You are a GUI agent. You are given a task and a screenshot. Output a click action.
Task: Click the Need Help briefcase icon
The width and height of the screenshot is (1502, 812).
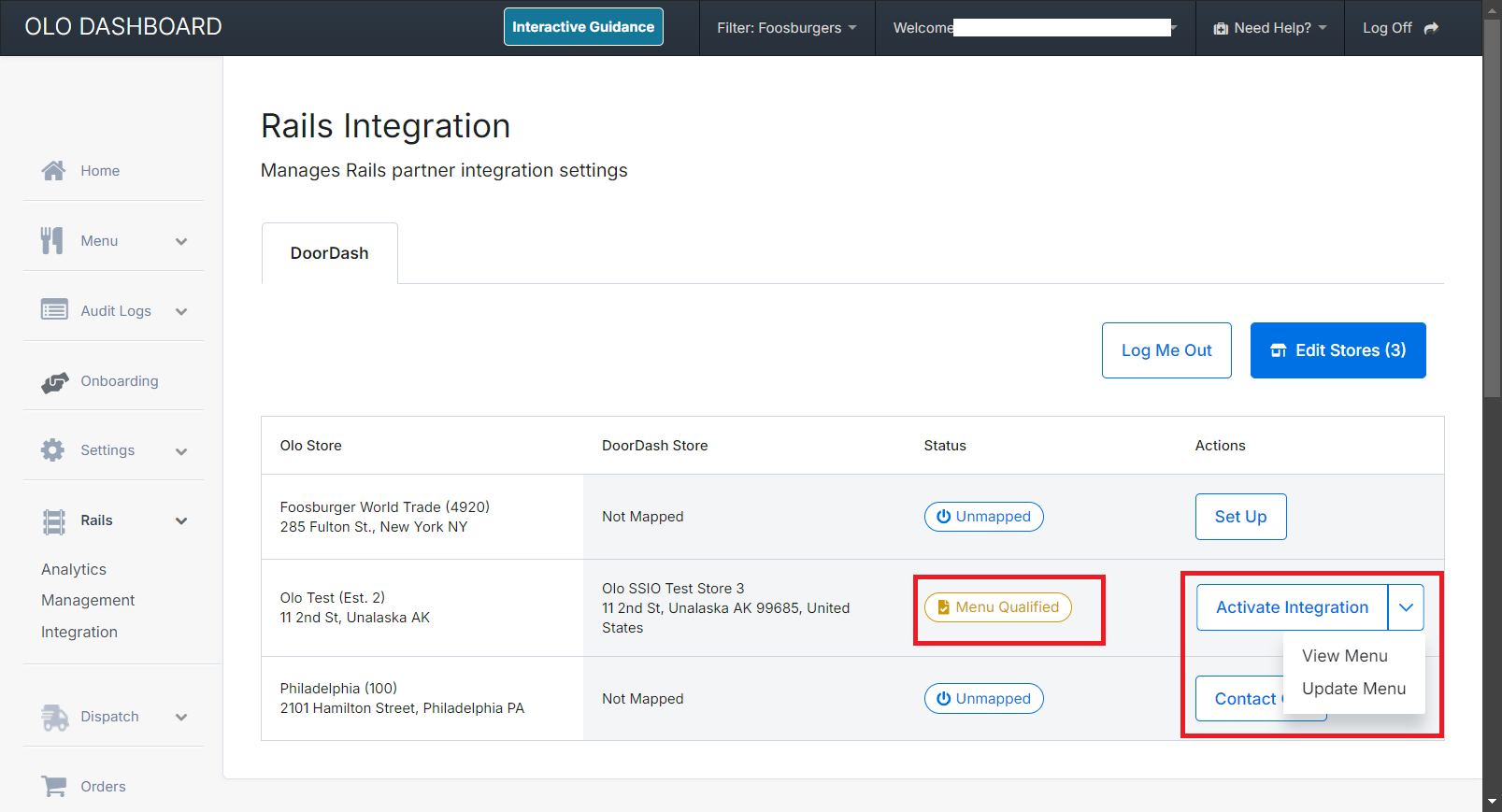(1221, 28)
